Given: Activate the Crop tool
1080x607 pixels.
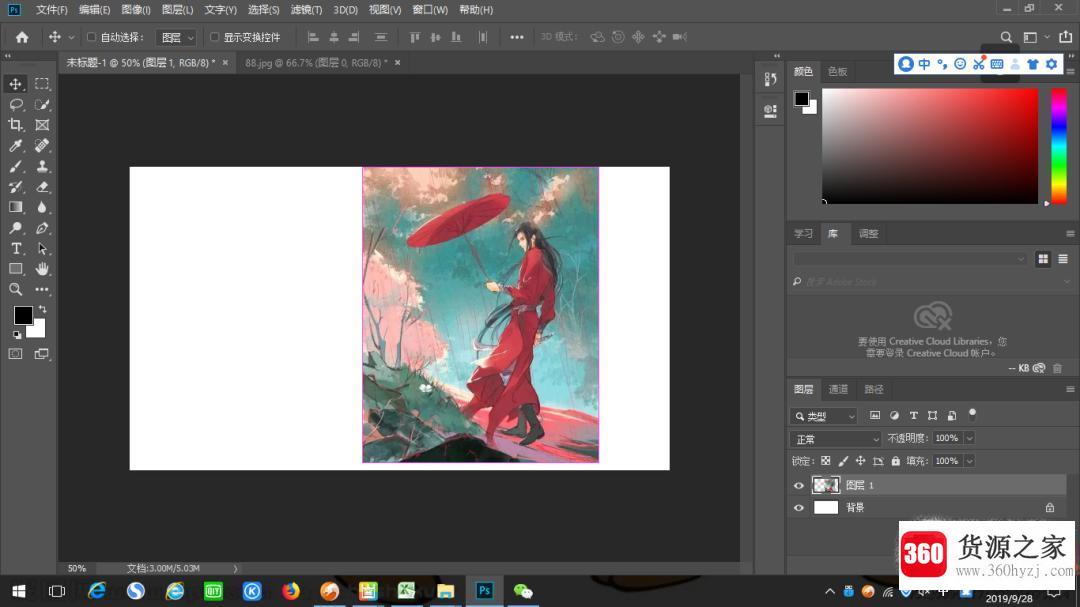Looking at the screenshot, I should pyautogui.click(x=15, y=125).
